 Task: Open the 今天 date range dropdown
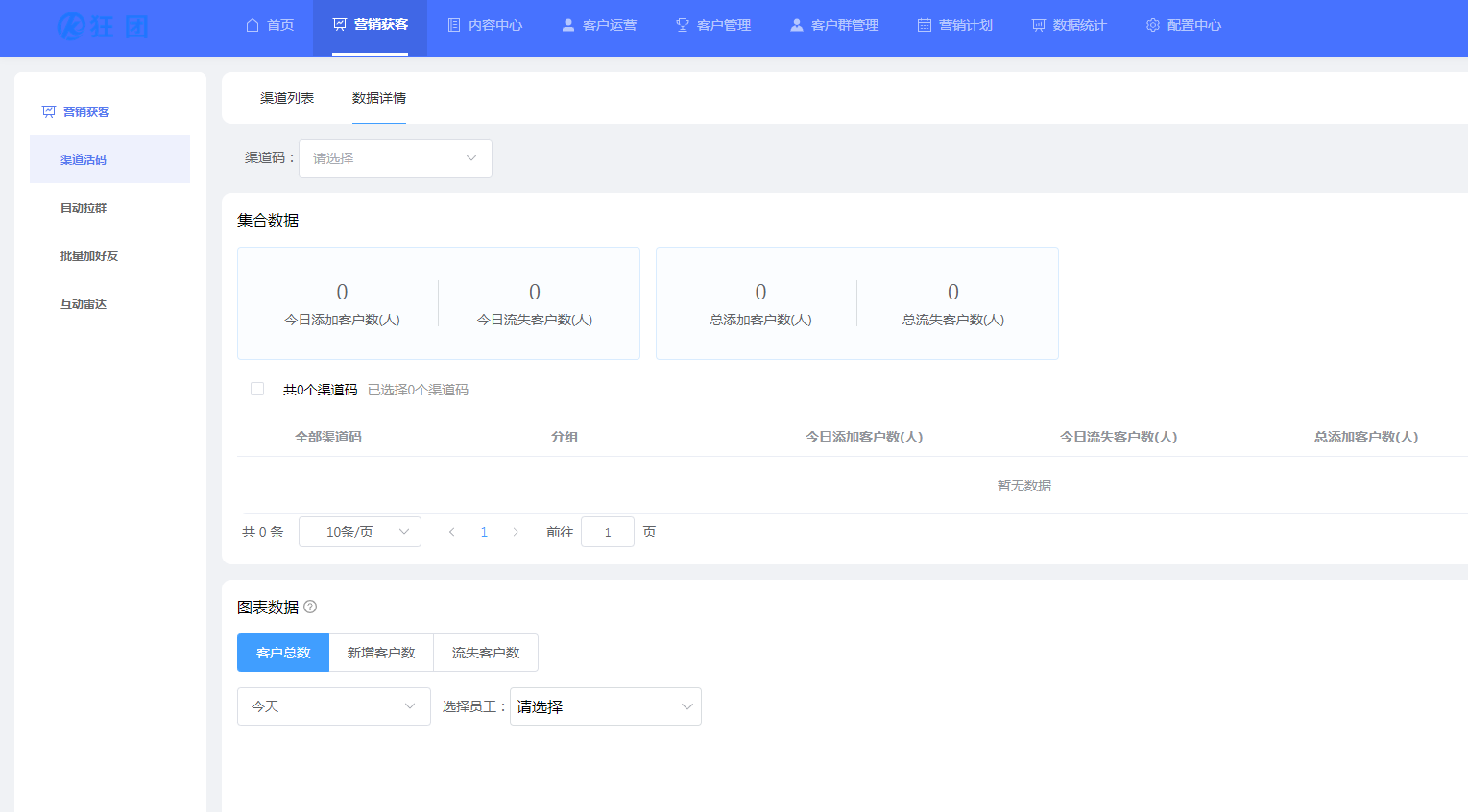point(334,706)
